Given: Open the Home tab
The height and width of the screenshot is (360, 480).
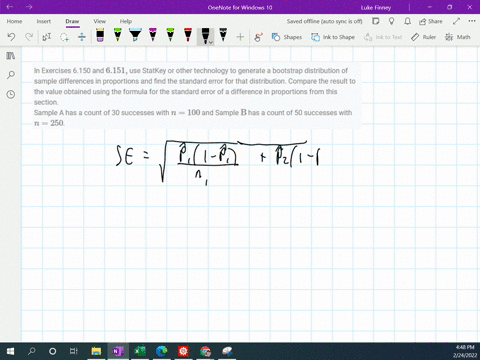Looking at the screenshot, I should [x=14, y=21].
